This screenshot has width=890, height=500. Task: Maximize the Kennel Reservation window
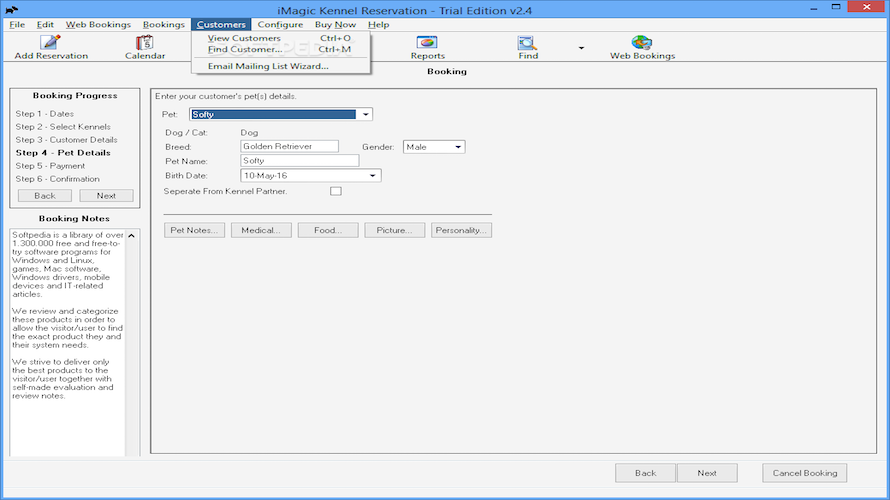click(x=836, y=8)
